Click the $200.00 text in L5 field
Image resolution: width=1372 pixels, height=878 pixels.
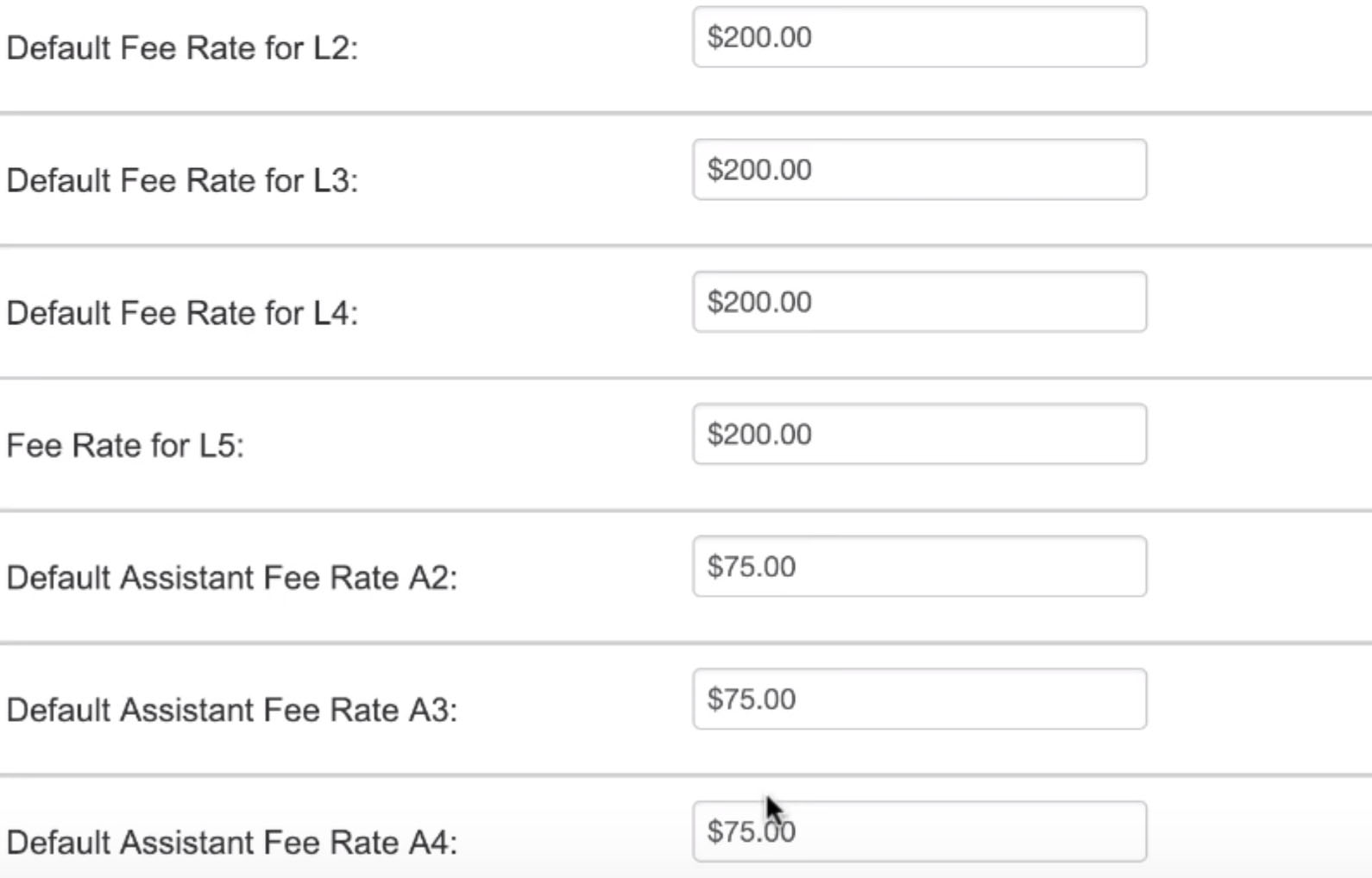click(x=759, y=434)
